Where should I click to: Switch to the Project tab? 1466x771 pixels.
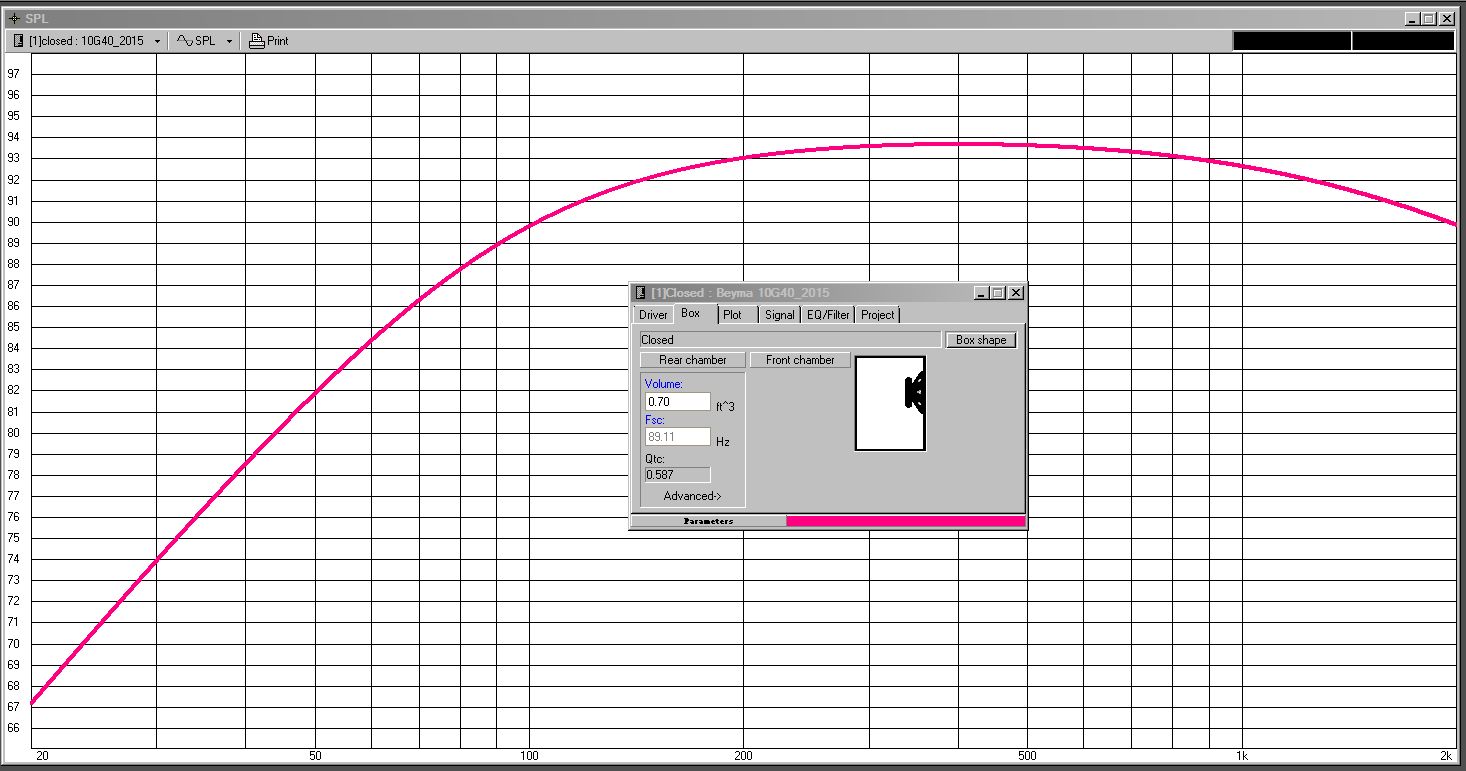tap(878, 315)
